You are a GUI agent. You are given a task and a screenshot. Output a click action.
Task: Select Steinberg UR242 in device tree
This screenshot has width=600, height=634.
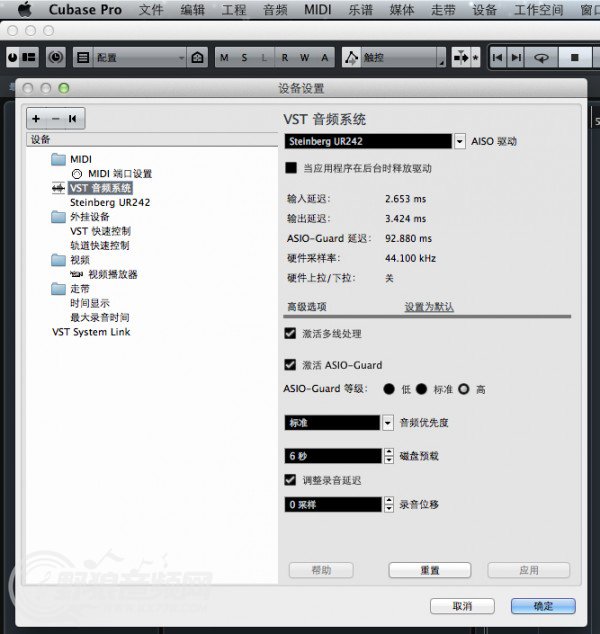click(110, 202)
